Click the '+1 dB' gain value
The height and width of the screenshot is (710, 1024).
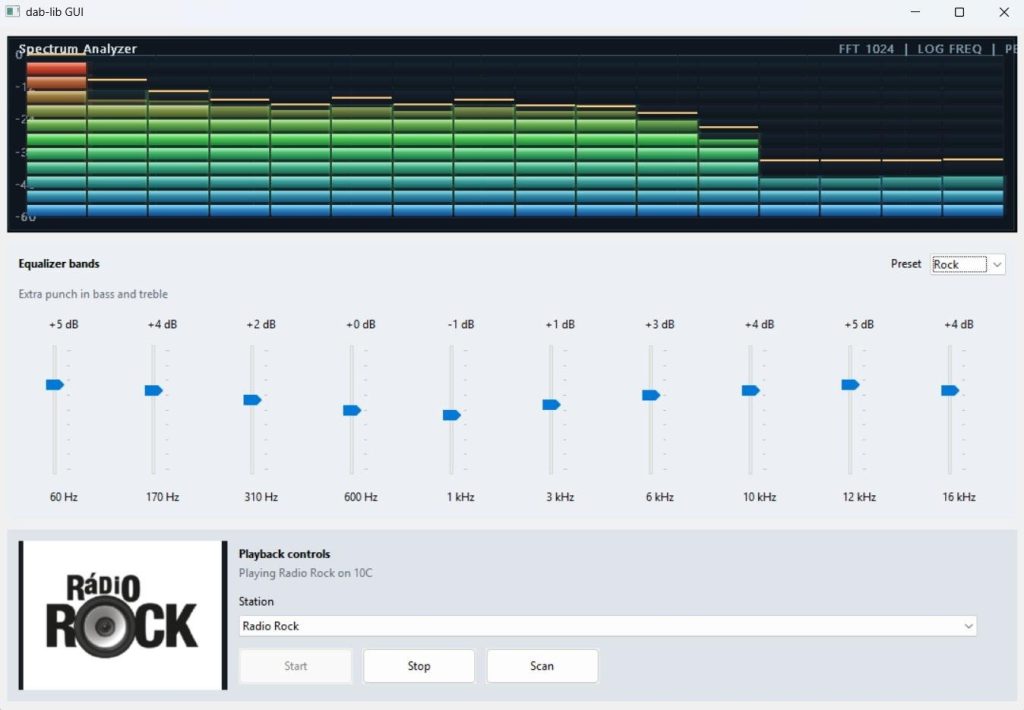click(560, 325)
